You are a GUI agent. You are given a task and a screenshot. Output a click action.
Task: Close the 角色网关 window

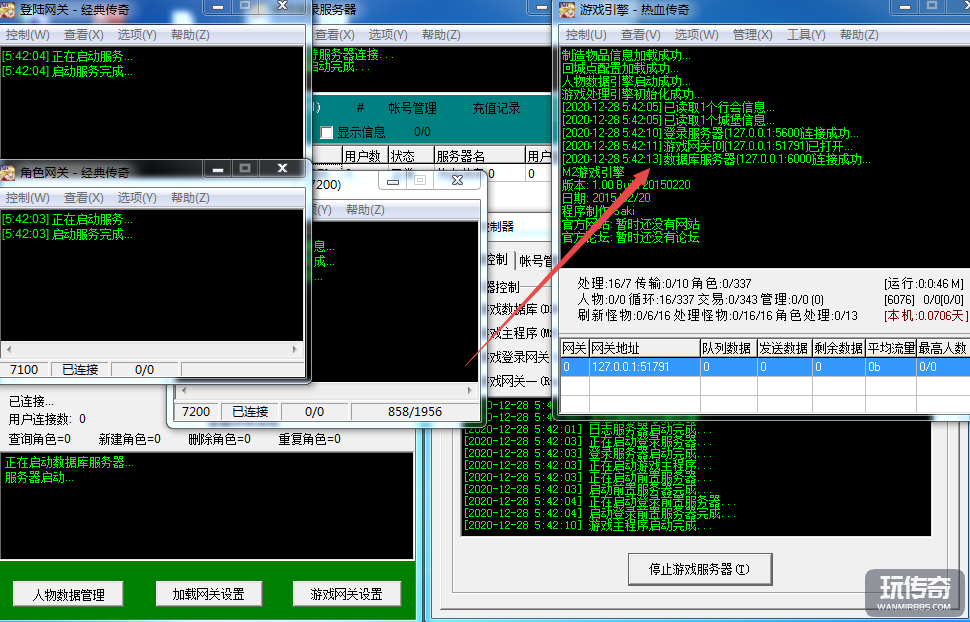click(x=283, y=168)
